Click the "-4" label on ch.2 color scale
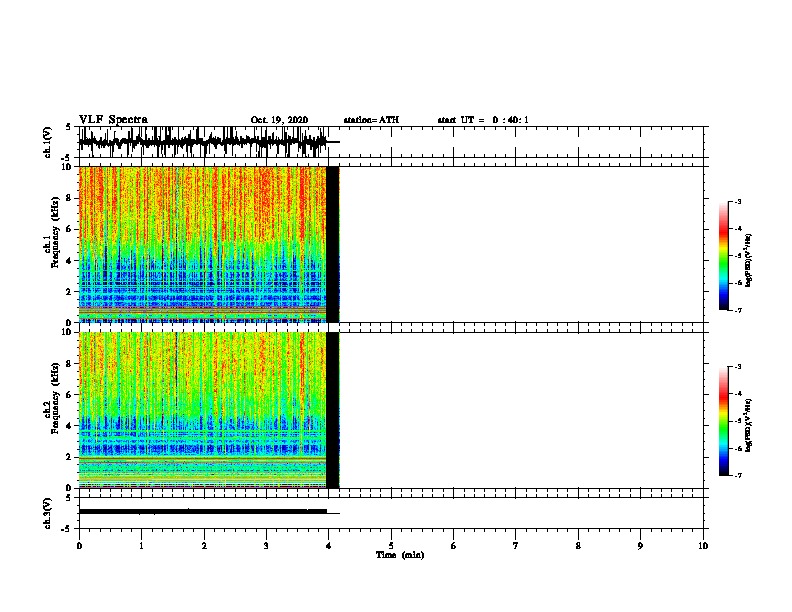The height and width of the screenshot is (612, 792). pyautogui.click(x=737, y=394)
